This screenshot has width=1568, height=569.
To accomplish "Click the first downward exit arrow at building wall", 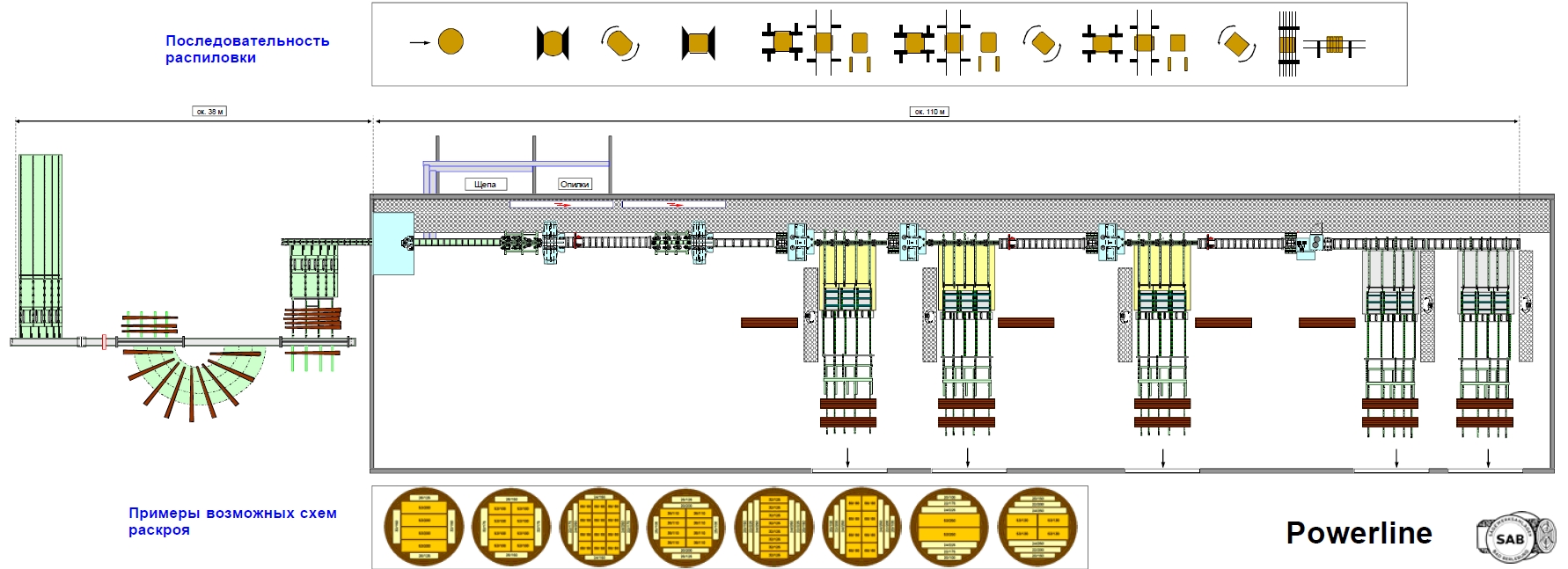I will click(x=848, y=457).
